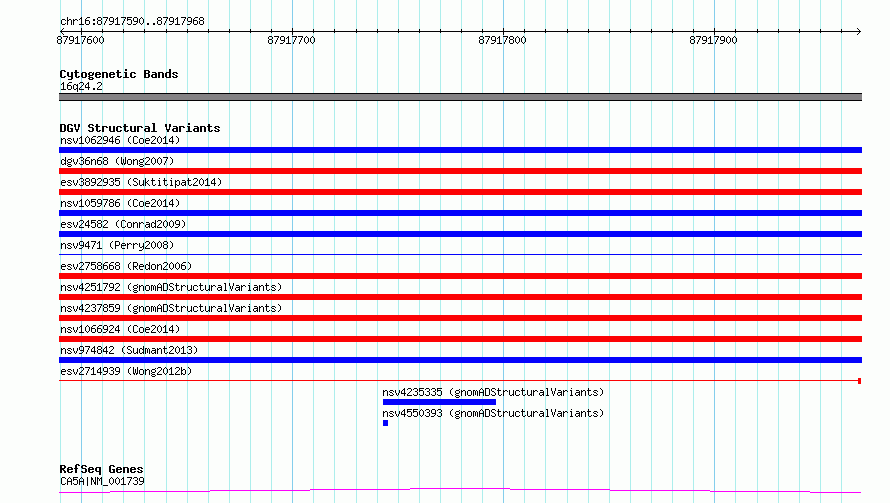
Task: Select variant label nsv974842 (Sudmant2013)
Action: tap(129, 350)
